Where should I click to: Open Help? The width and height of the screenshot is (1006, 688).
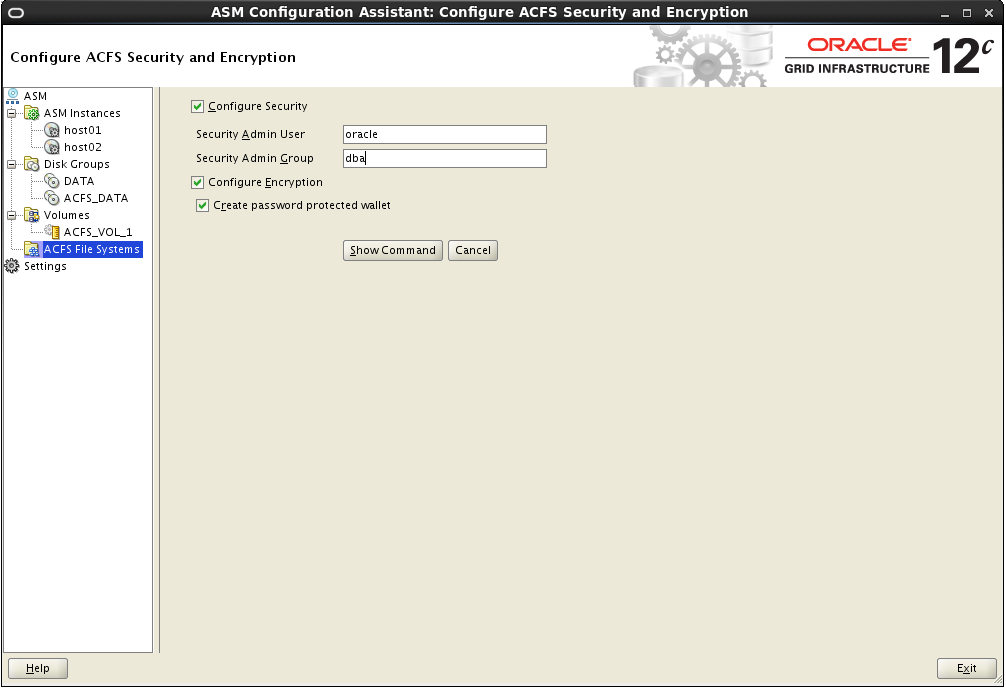click(38, 668)
